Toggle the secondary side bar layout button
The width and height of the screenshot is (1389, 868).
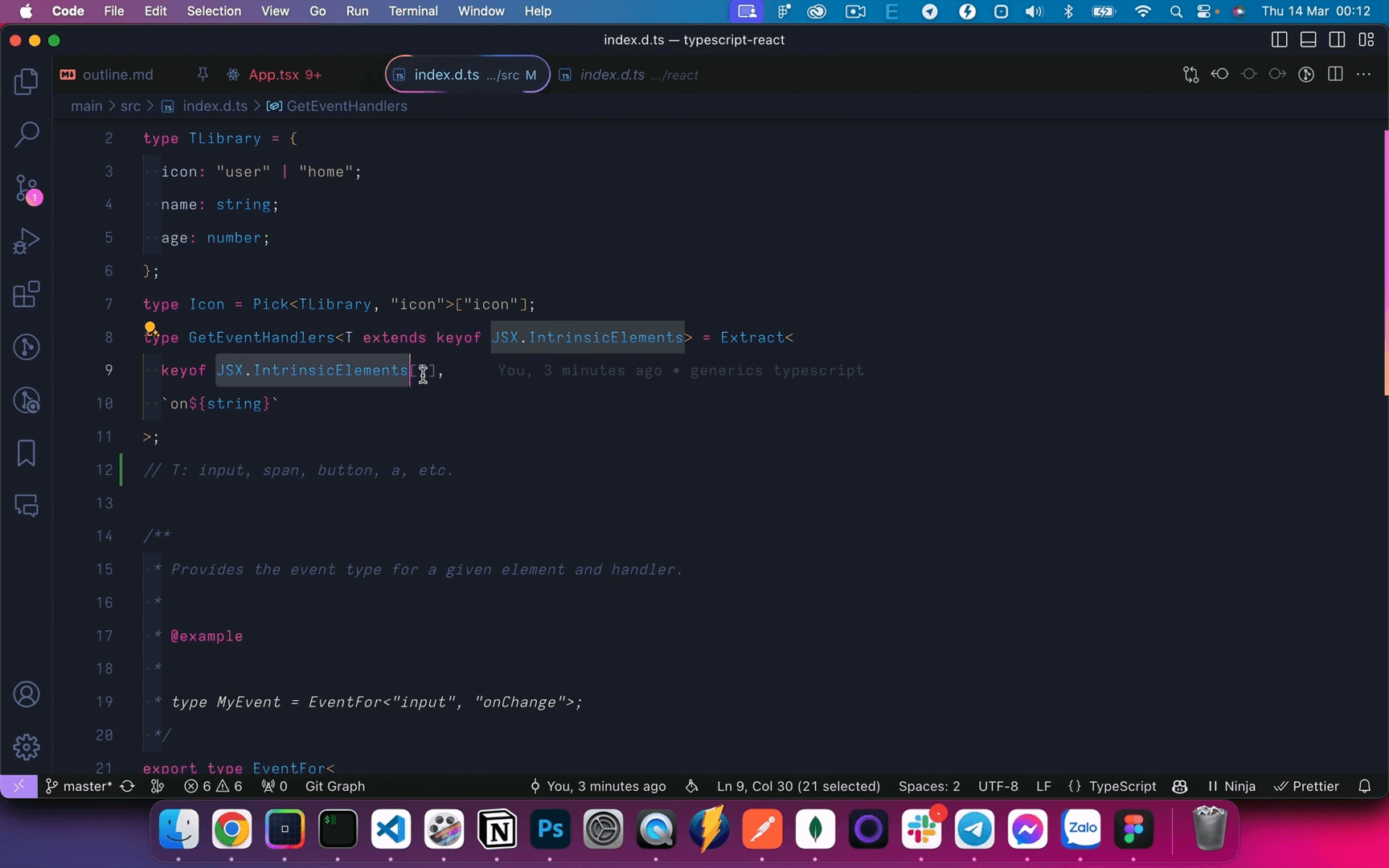(x=1337, y=40)
